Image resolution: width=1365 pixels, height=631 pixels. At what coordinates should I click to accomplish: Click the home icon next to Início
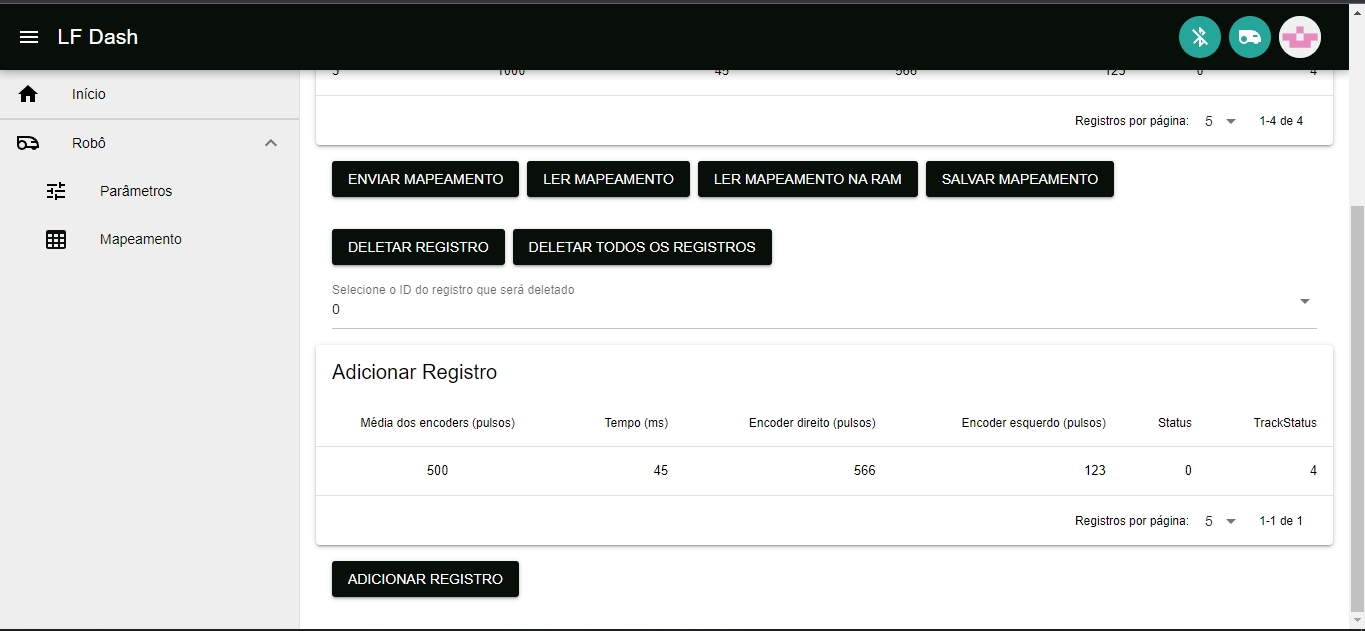tap(28, 94)
